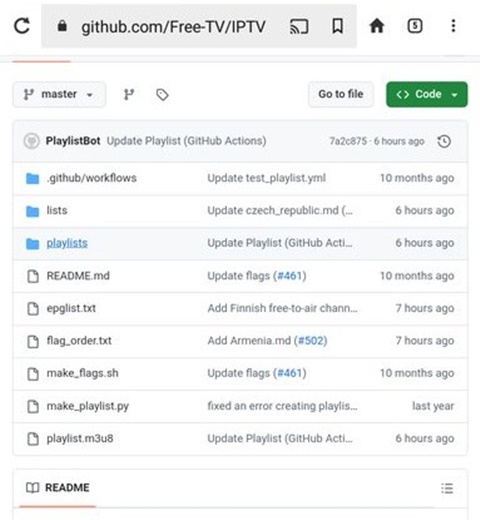Select the README tab
The image size is (480, 520).
58,488
